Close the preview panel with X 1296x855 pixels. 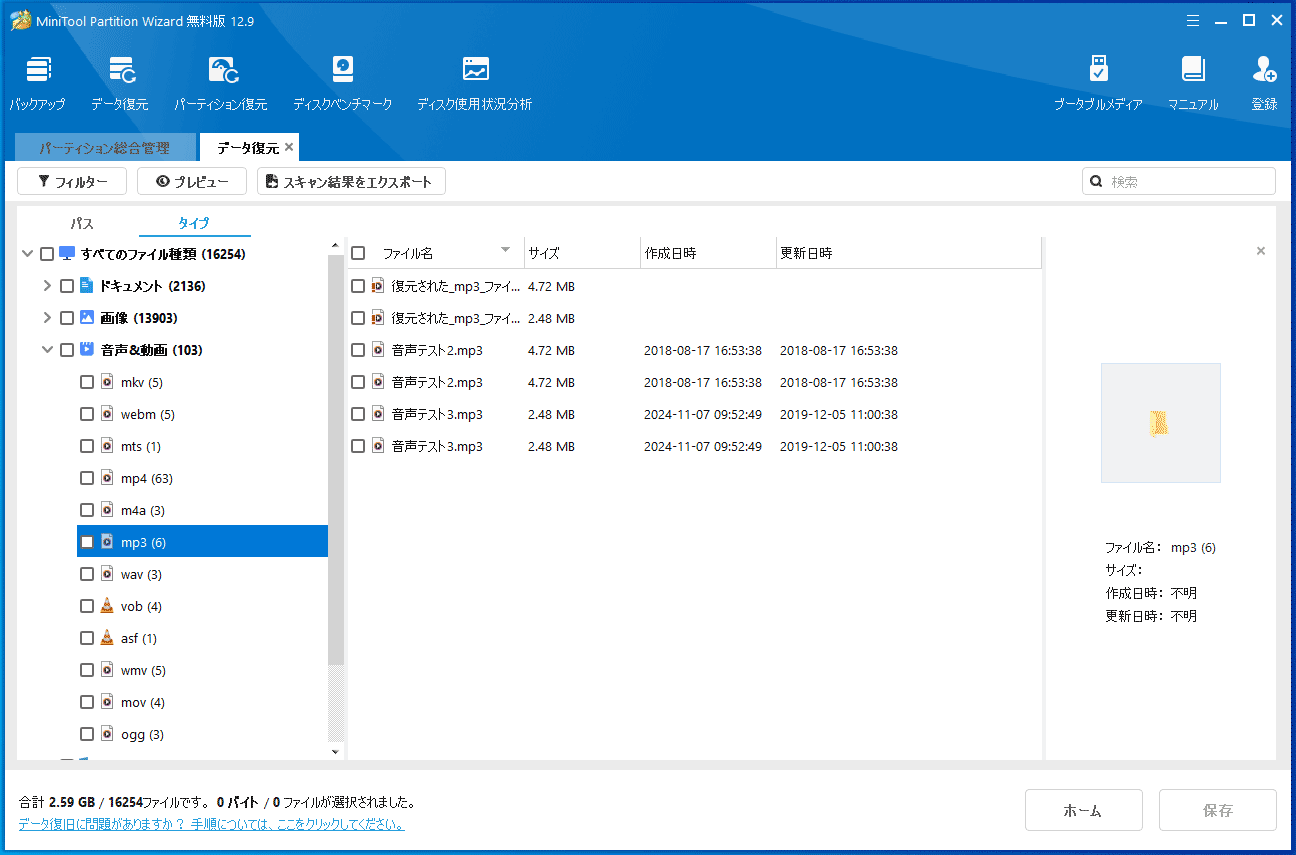tap(1261, 251)
